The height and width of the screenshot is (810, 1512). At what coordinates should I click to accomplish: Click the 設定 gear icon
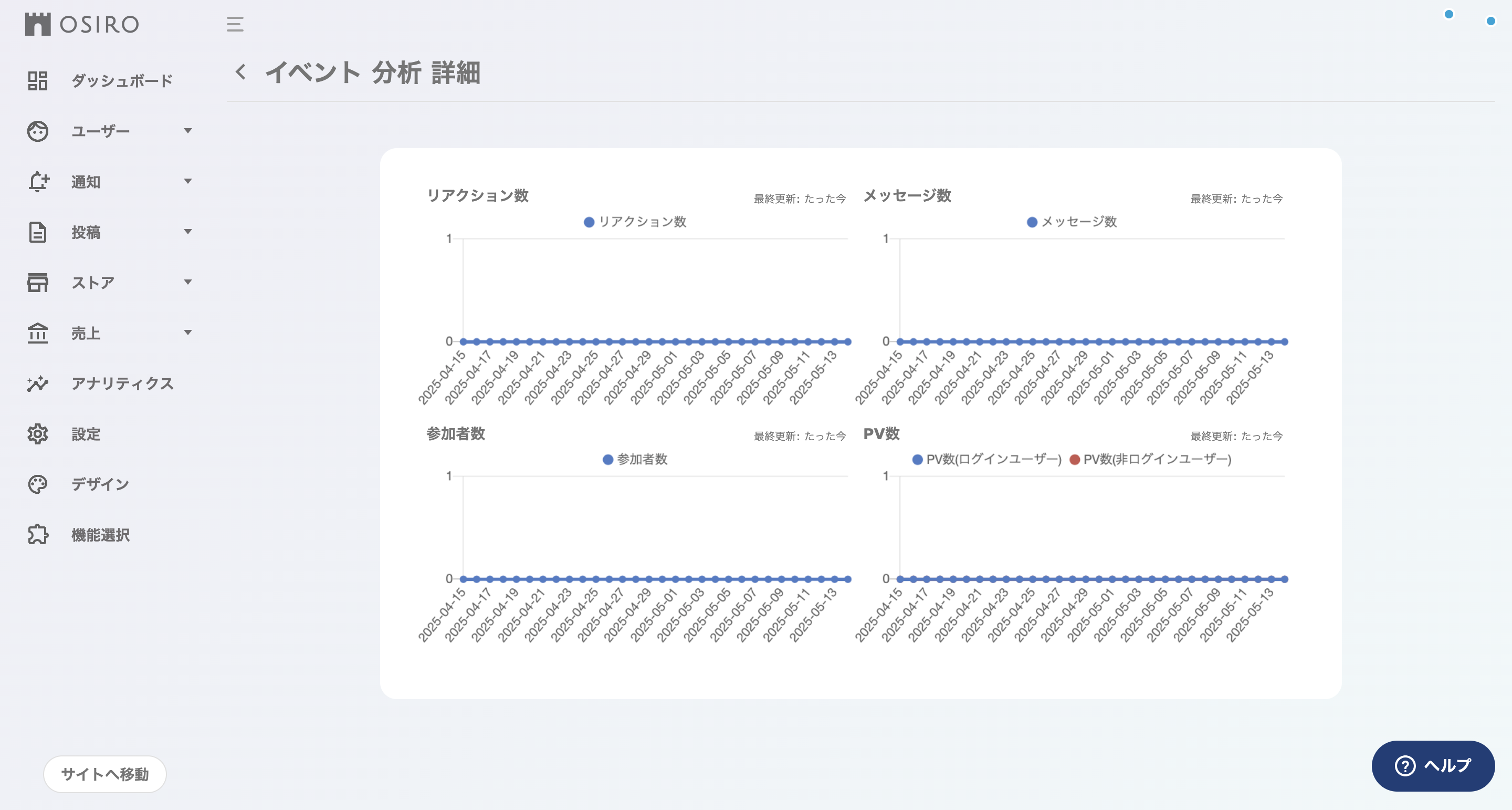(38, 433)
